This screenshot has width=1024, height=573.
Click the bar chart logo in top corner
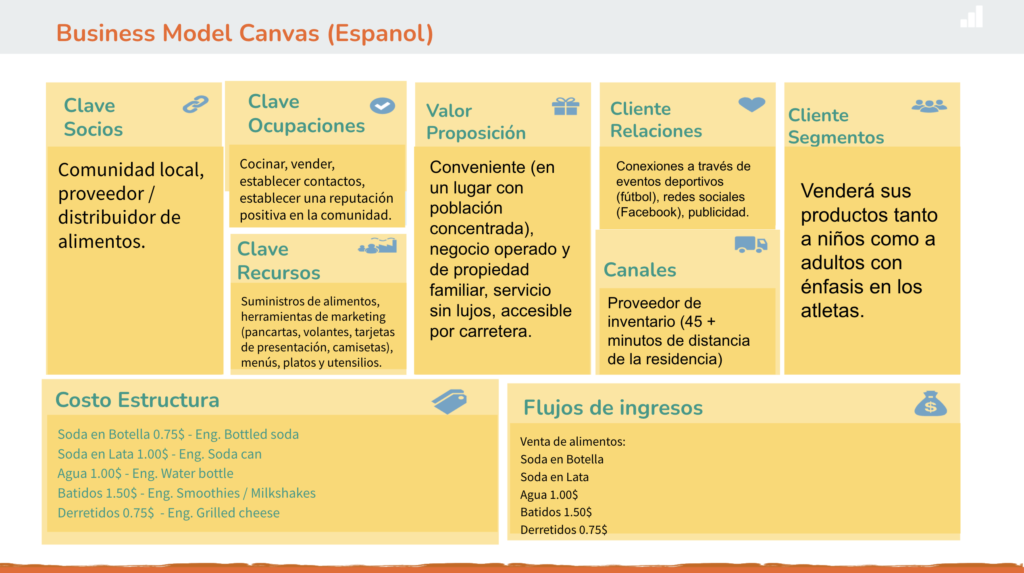971,17
